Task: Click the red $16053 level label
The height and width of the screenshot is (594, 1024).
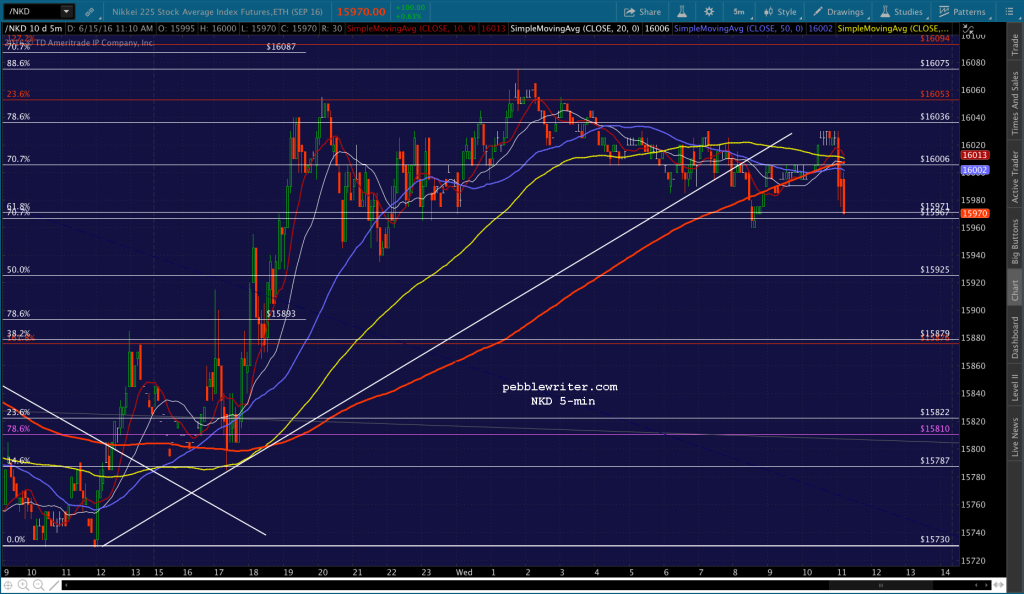Action: tap(935, 94)
